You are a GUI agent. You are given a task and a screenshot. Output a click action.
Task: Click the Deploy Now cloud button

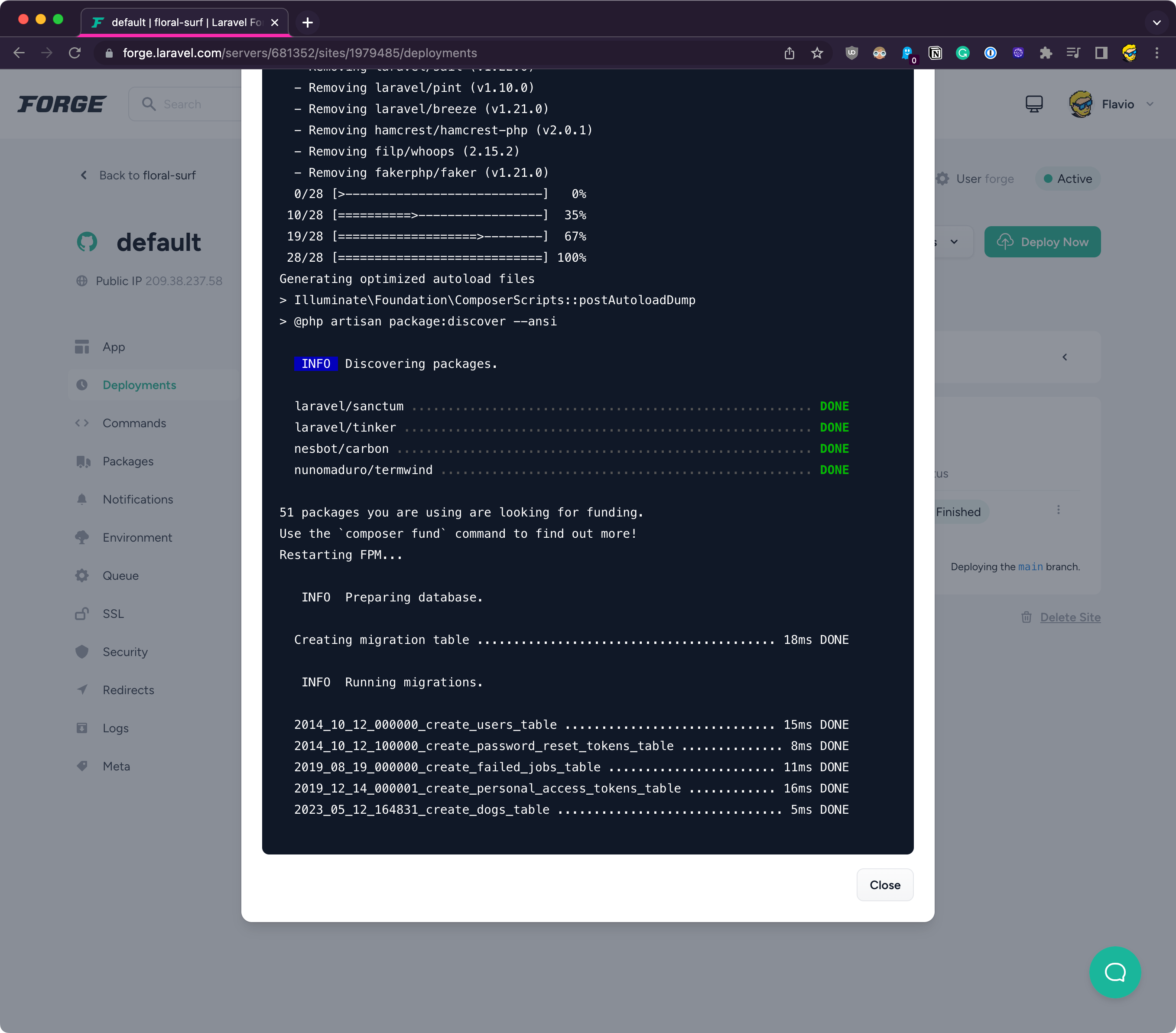pyautogui.click(x=1042, y=242)
